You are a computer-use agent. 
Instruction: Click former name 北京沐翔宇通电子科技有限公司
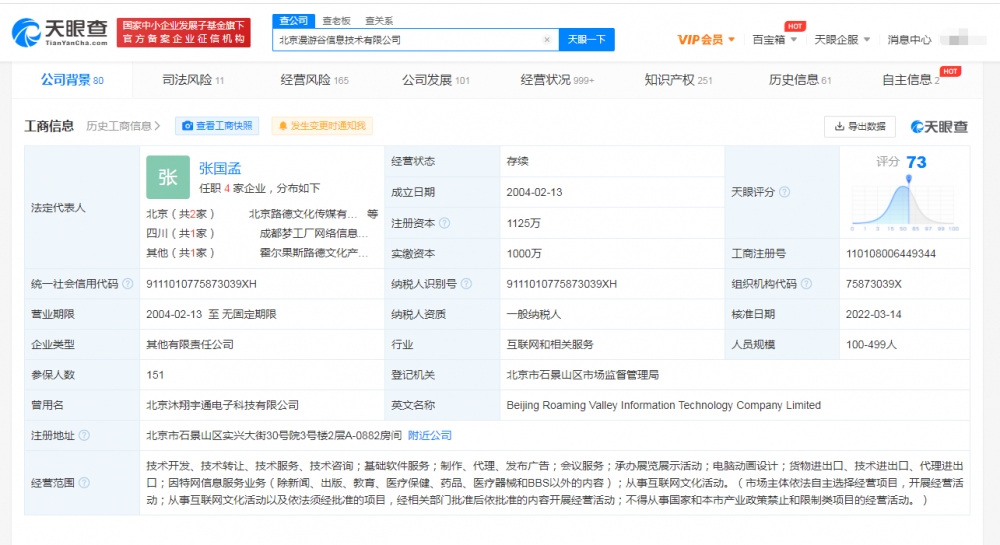tap(223, 405)
